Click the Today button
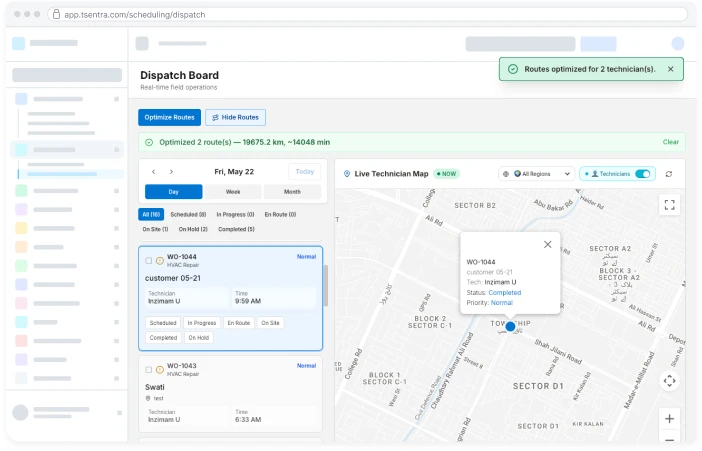The image size is (702, 451). (304, 172)
